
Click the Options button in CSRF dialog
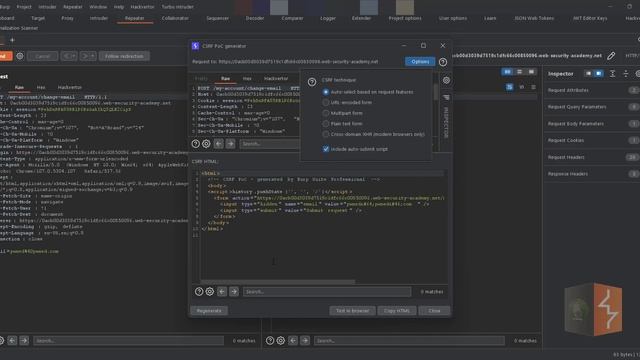pyautogui.click(x=420, y=62)
